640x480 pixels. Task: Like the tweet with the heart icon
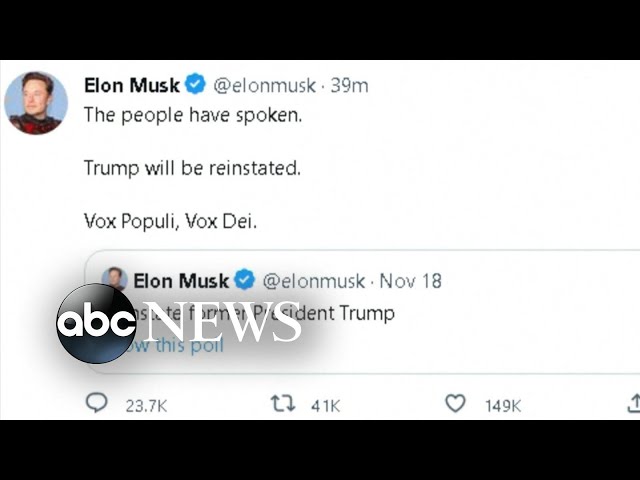[455, 403]
